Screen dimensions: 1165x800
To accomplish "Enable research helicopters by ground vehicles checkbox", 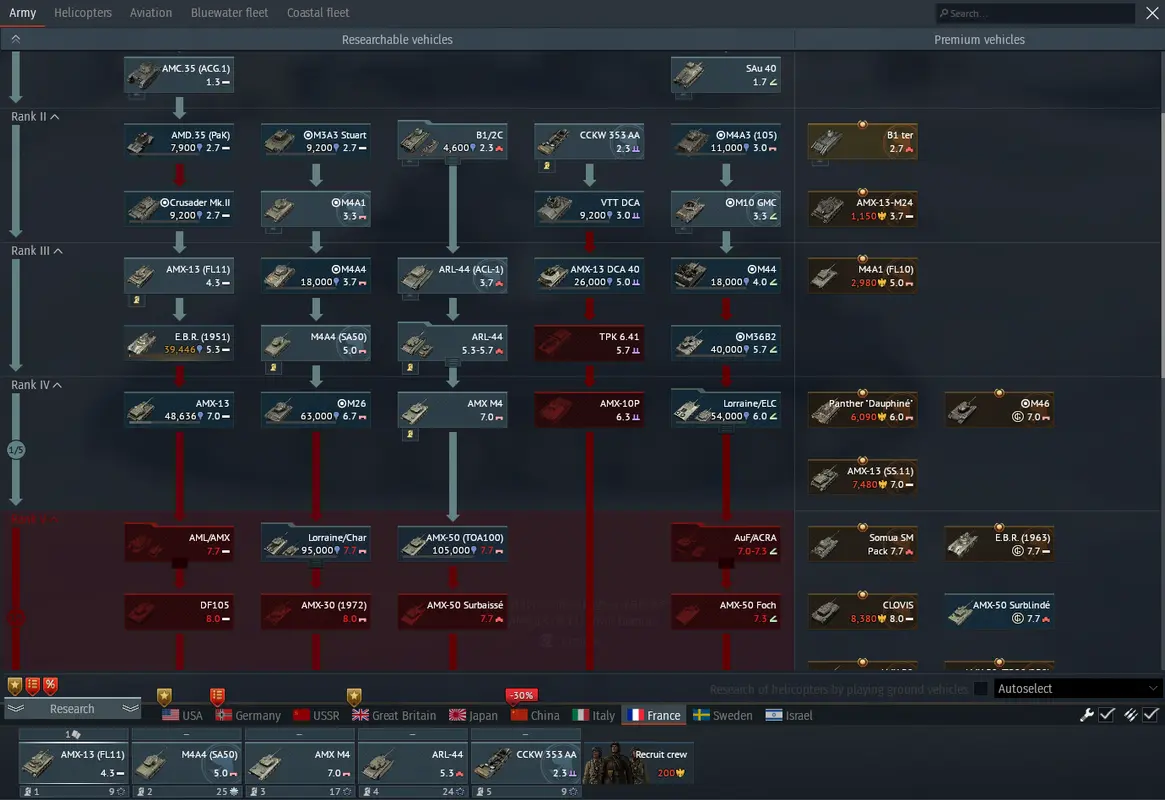I will pyautogui.click(x=981, y=689).
